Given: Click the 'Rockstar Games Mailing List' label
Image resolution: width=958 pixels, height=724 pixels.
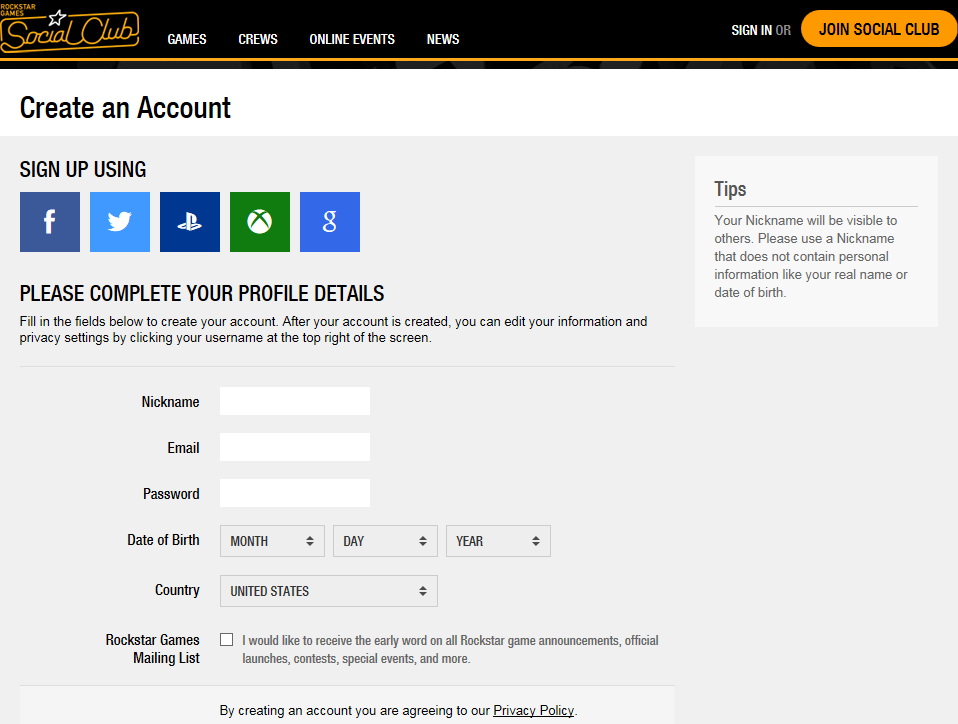Looking at the screenshot, I should tap(153, 649).
